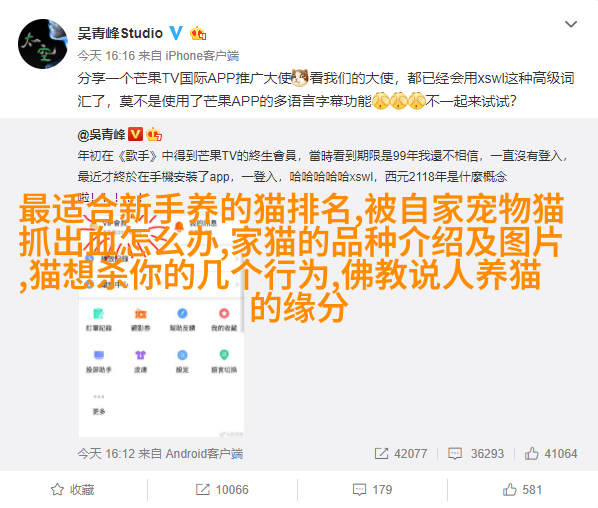Click the iPhone客户端 source link
The height and width of the screenshot is (508, 598).
pyautogui.click(x=202, y=56)
